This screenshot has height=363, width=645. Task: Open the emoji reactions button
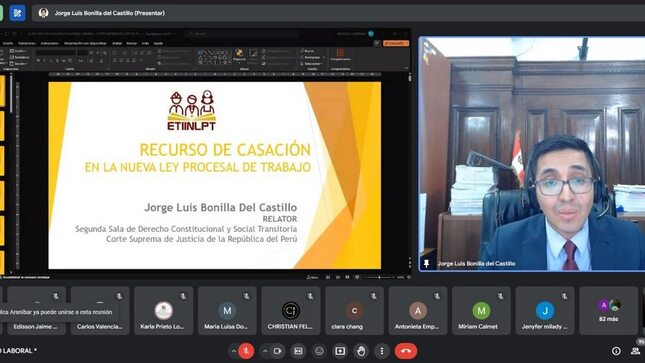tap(319, 351)
